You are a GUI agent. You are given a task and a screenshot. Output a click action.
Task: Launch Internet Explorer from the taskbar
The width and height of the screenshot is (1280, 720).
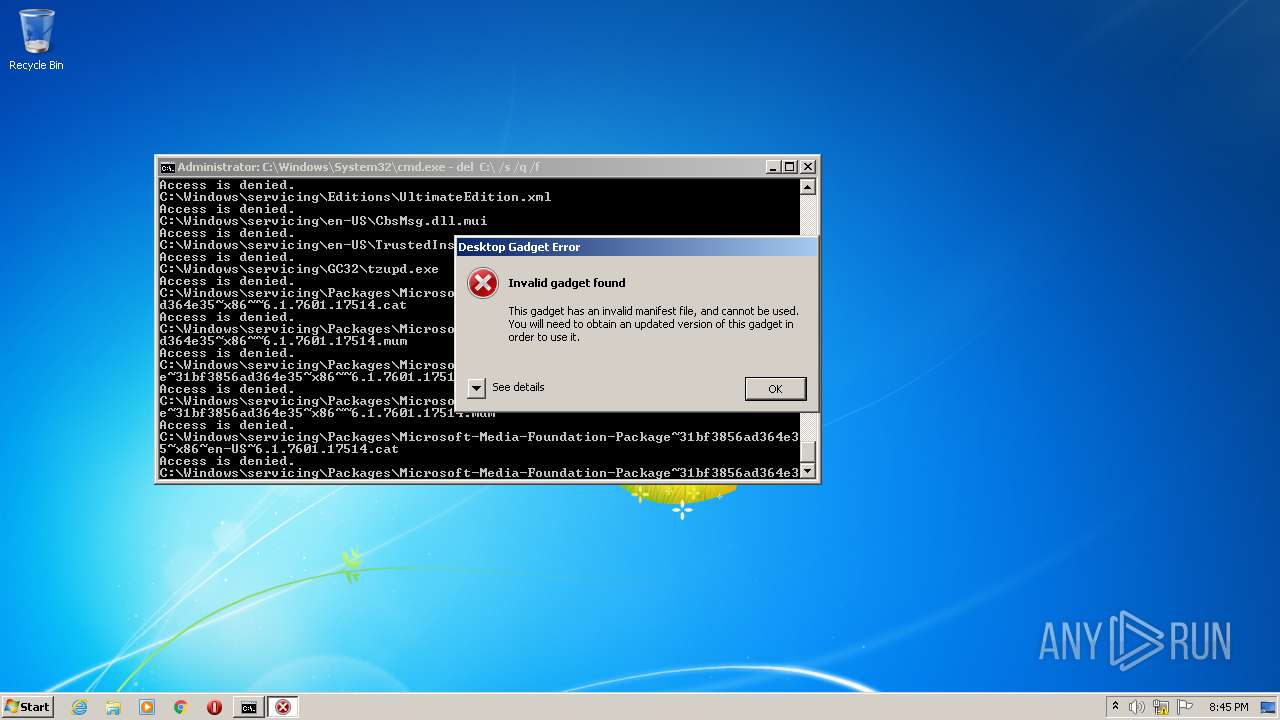pyautogui.click(x=79, y=707)
